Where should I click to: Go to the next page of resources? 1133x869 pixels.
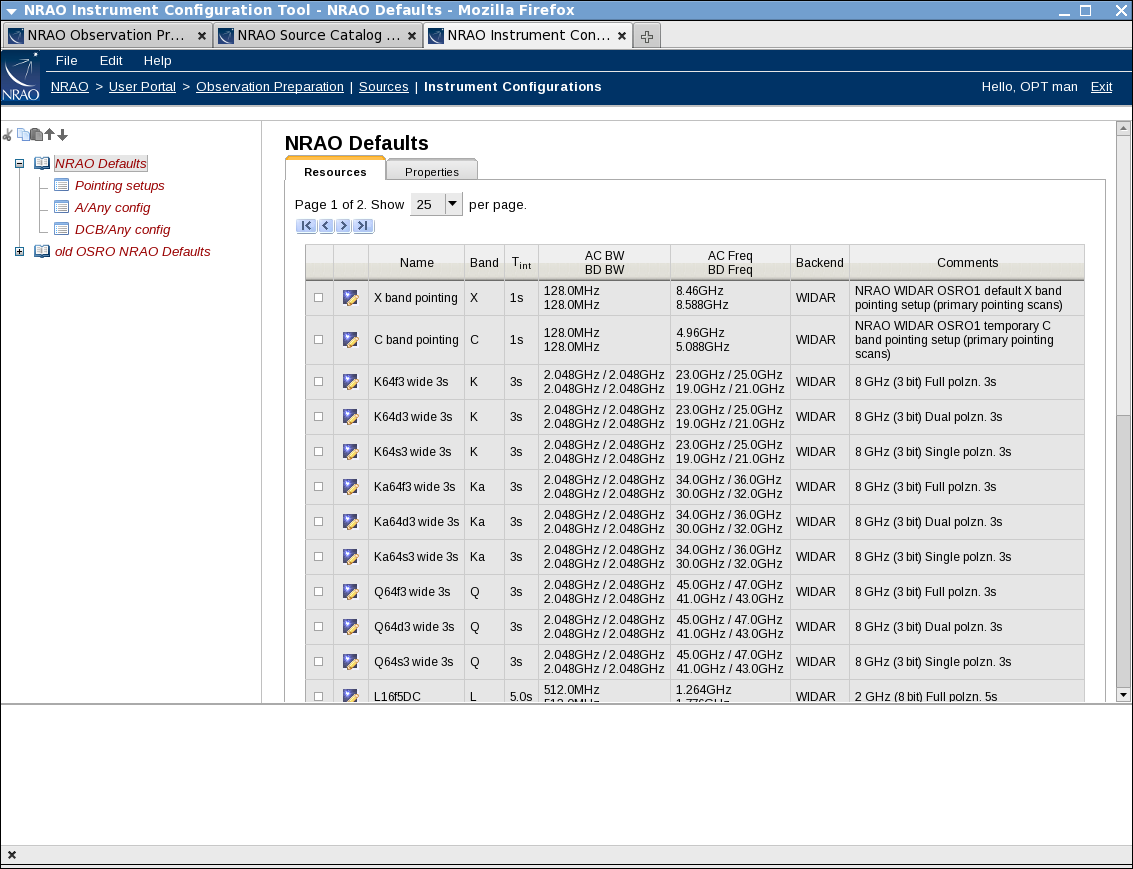[x=344, y=226]
